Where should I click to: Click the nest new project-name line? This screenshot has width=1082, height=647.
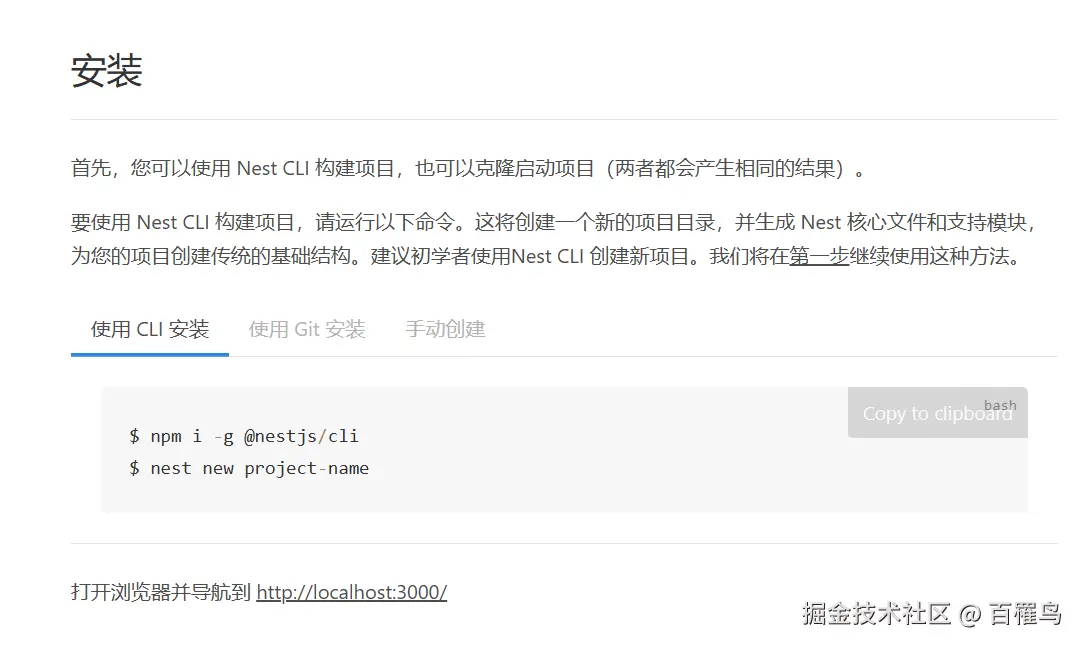248,468
